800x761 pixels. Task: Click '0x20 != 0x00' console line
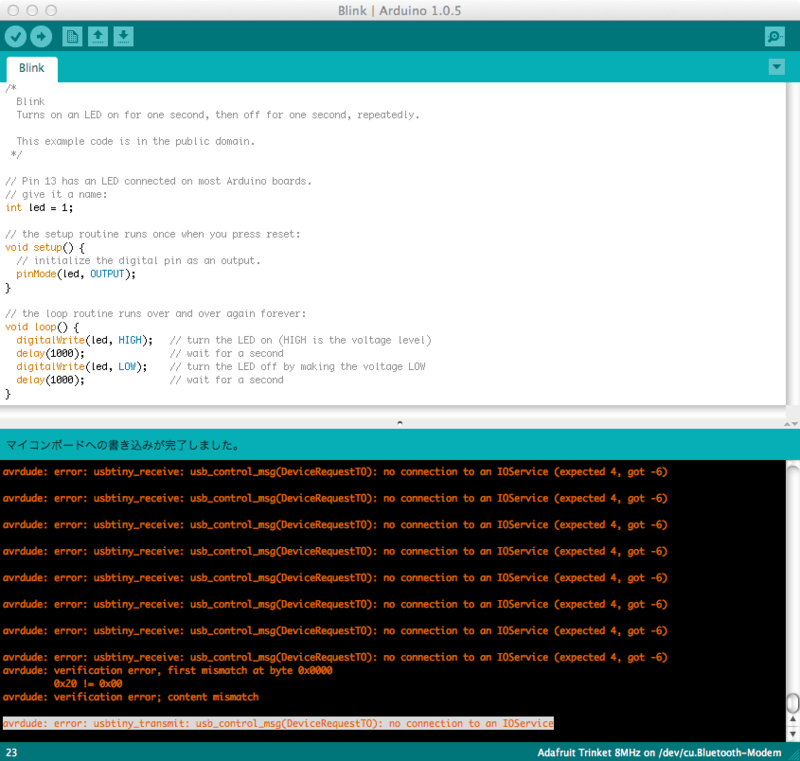(x=88, y=683)
